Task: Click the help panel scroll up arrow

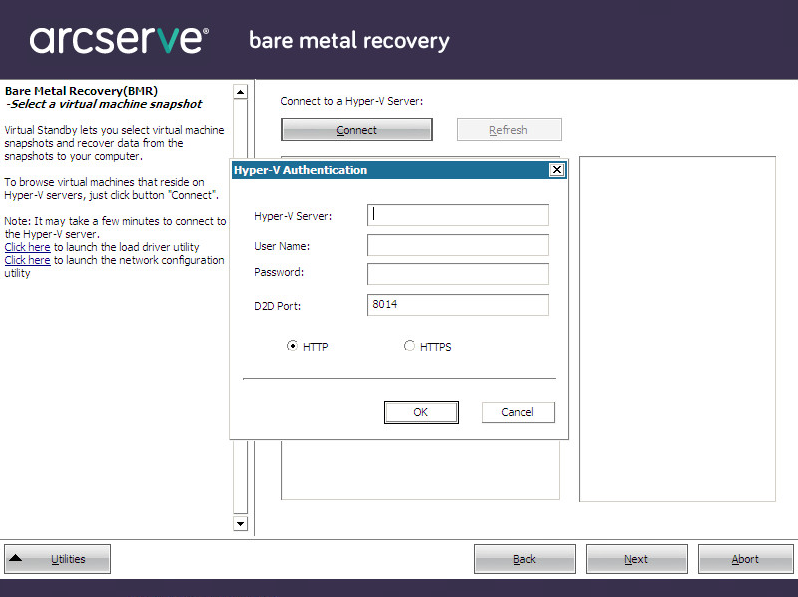Action: click(x=240, y=92)
